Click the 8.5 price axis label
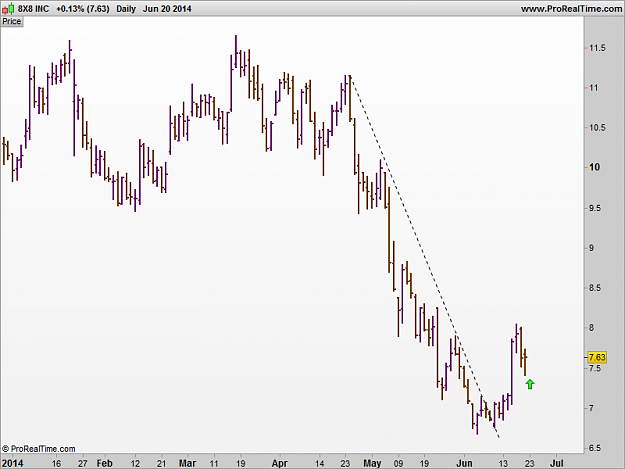 pos(594,288)
